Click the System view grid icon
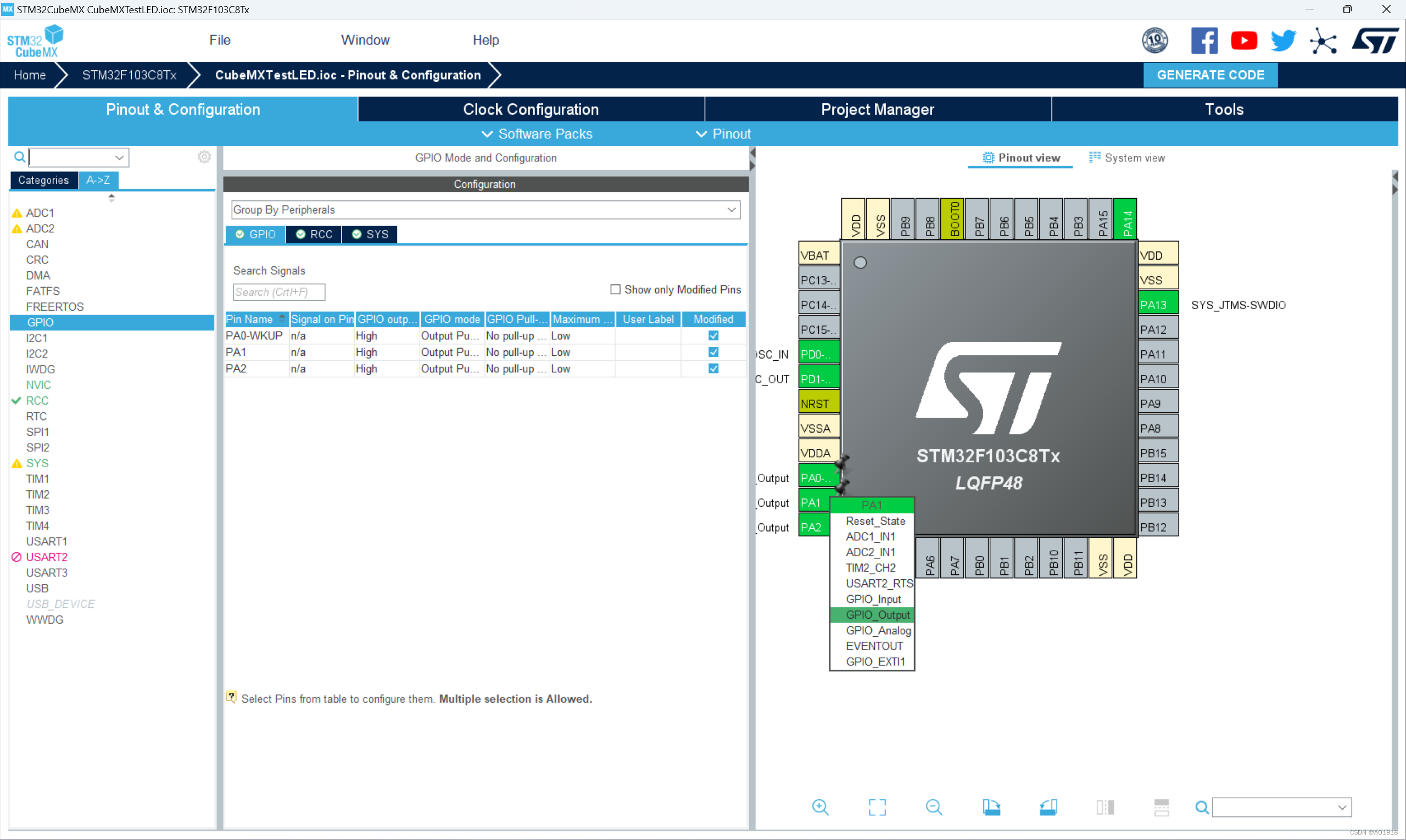1406x840 pixels. pyautogui.click(x=1095, y=157)
